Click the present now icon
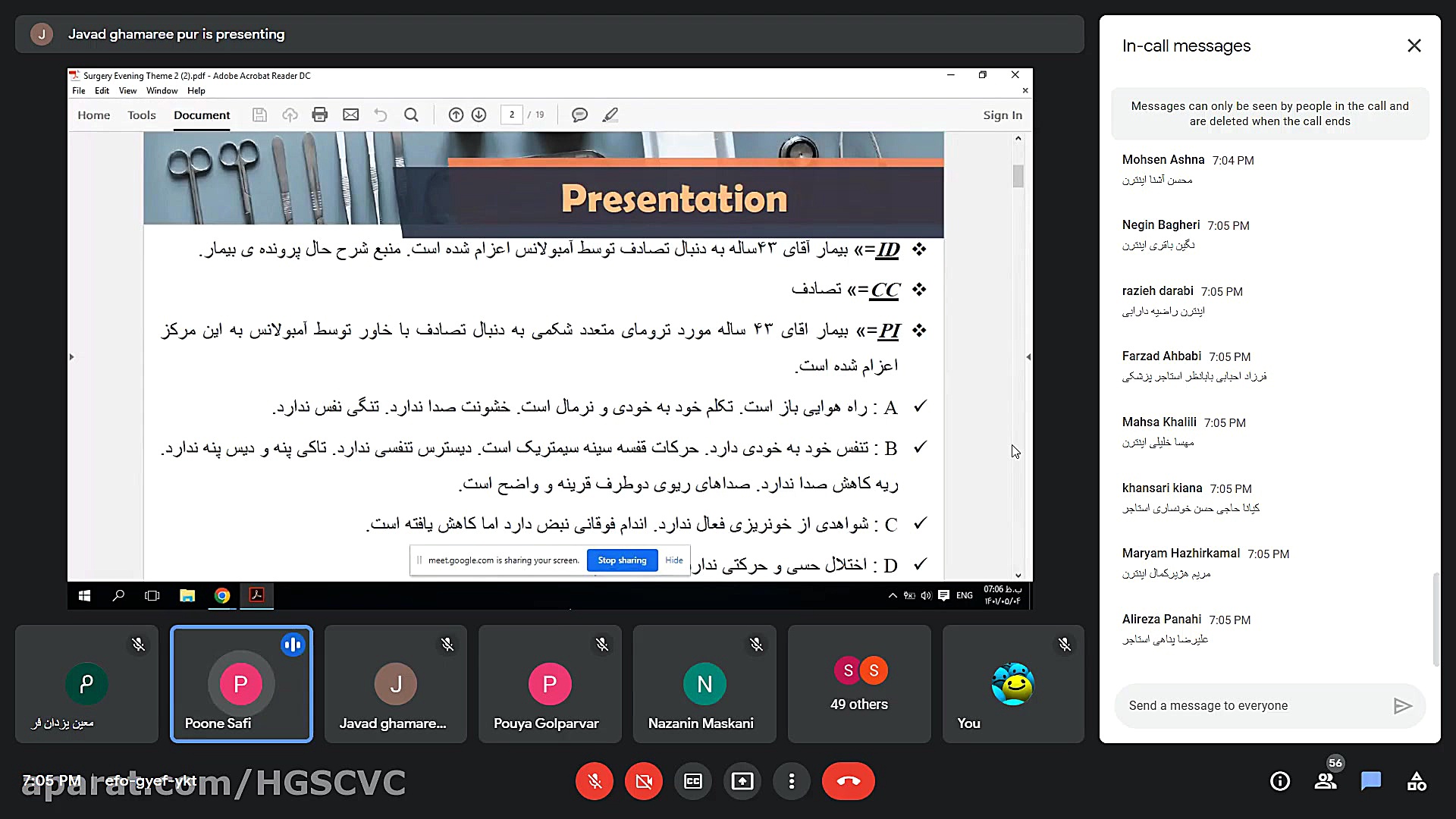The image size is (1456, 819). click(742, 781)
